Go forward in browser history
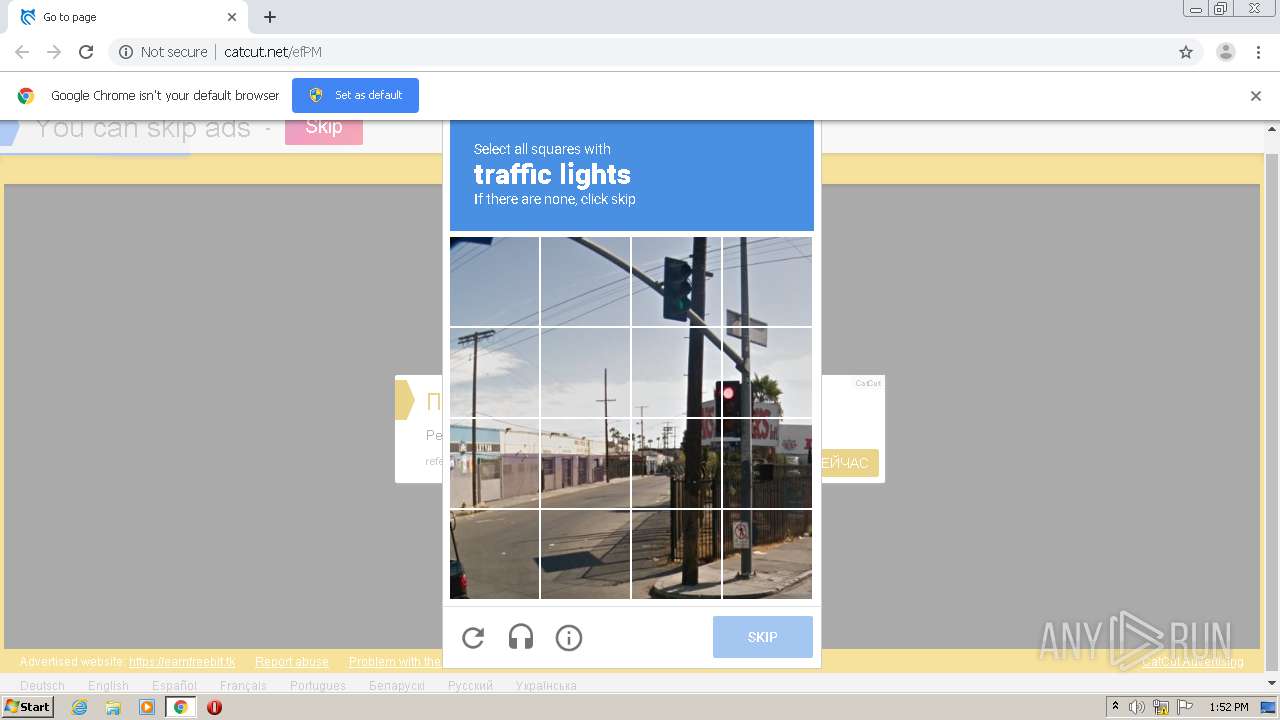 coord(54,52)
